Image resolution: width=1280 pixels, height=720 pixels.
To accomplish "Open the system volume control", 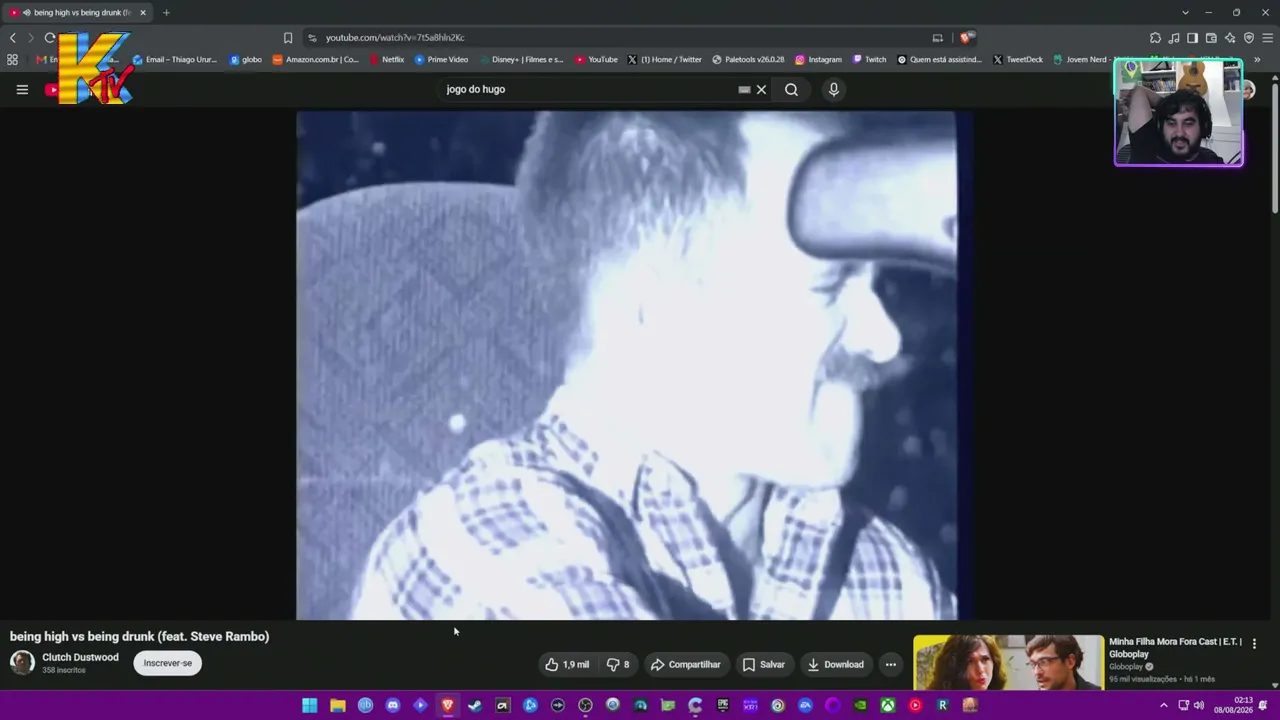I will click(x=1199, y=706).
